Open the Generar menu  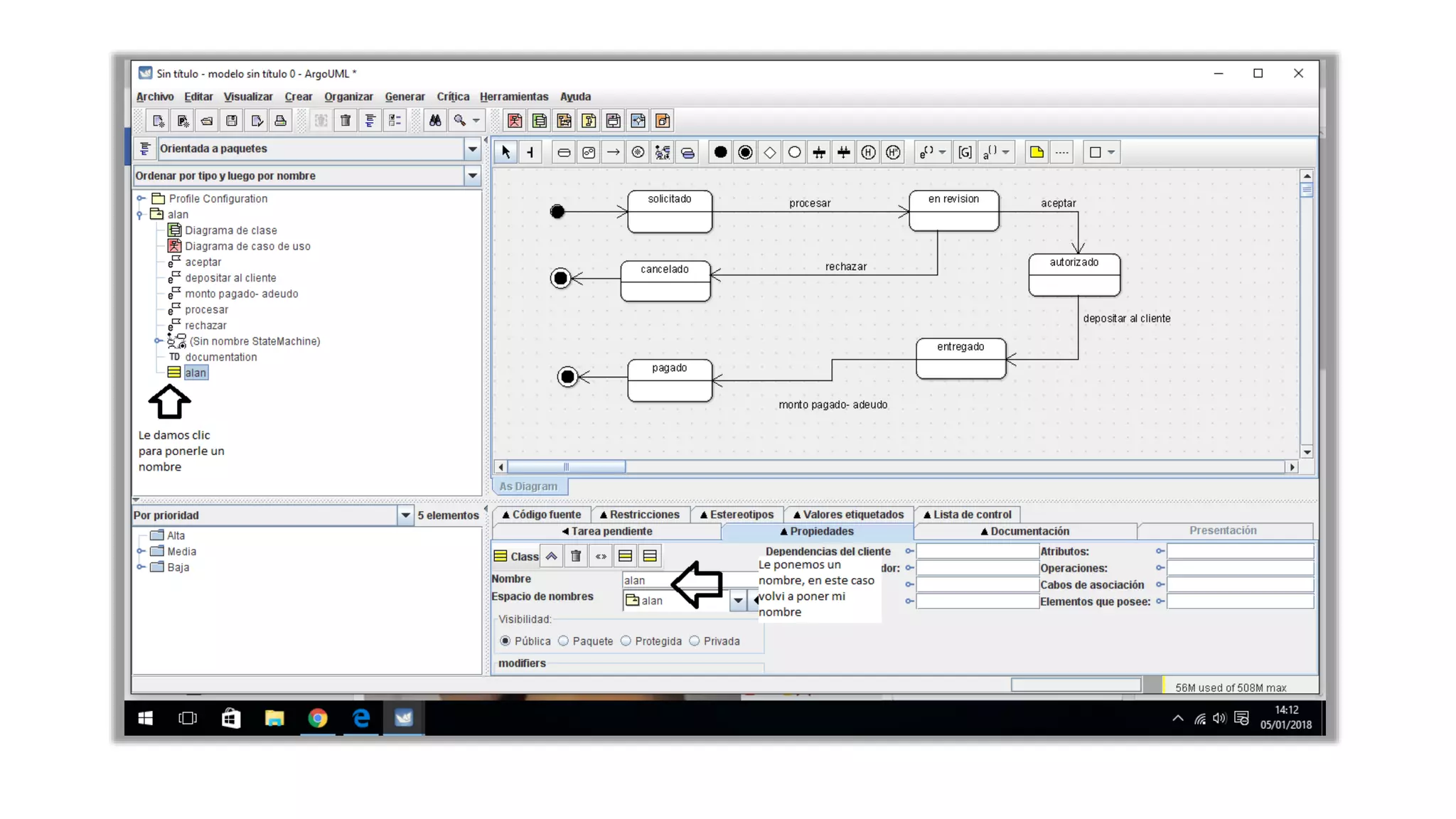click(x=405, y=97)
